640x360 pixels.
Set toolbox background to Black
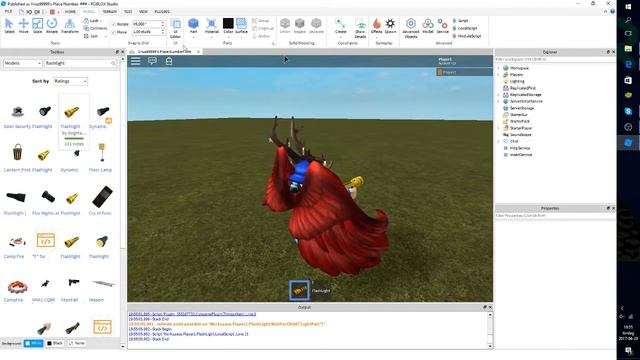click(x=55, y=343)
